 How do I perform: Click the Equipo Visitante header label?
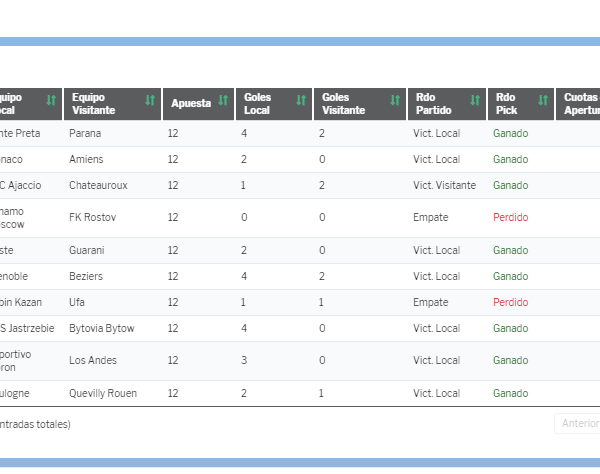coord(94,104)
